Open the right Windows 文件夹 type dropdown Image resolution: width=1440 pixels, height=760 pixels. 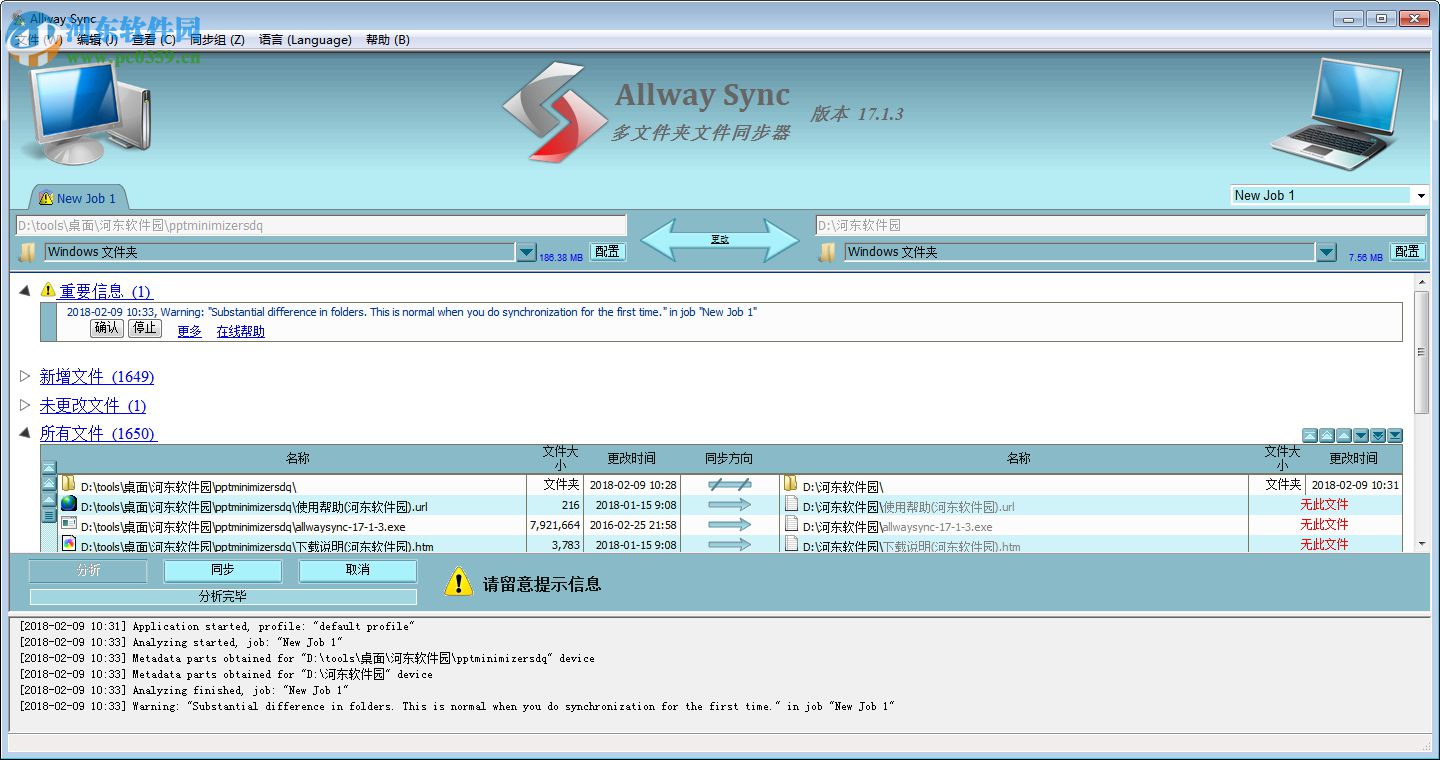pyautogui.click(x=1326, y=252)
